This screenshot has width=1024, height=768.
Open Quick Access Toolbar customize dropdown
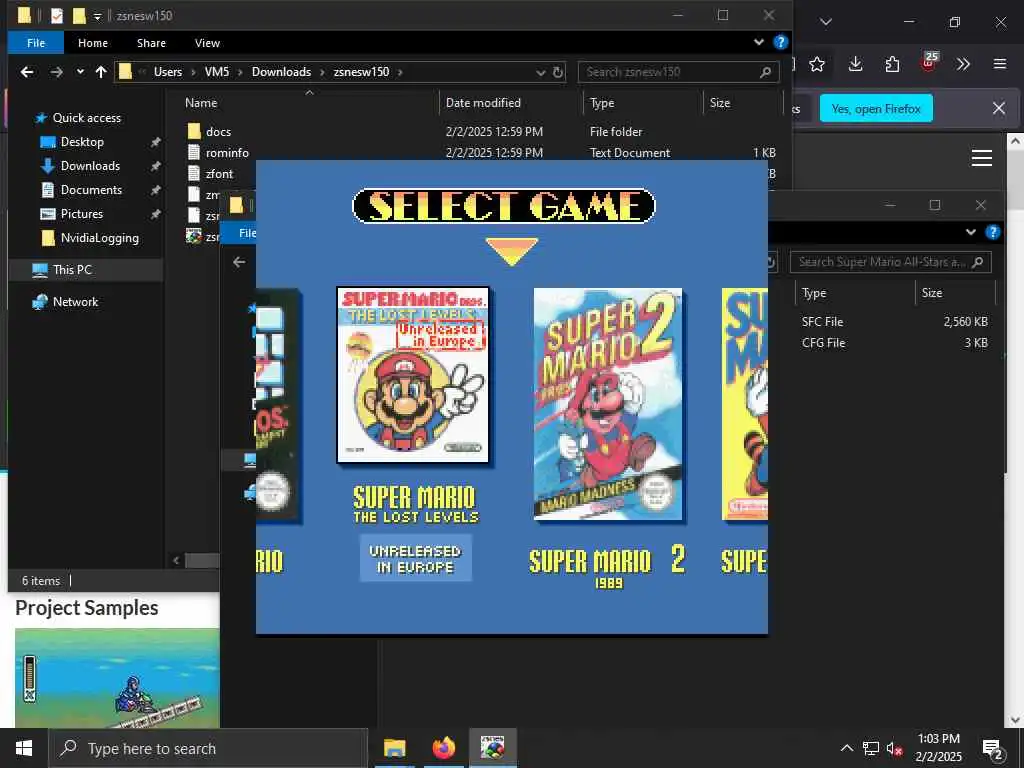(97, 16)
